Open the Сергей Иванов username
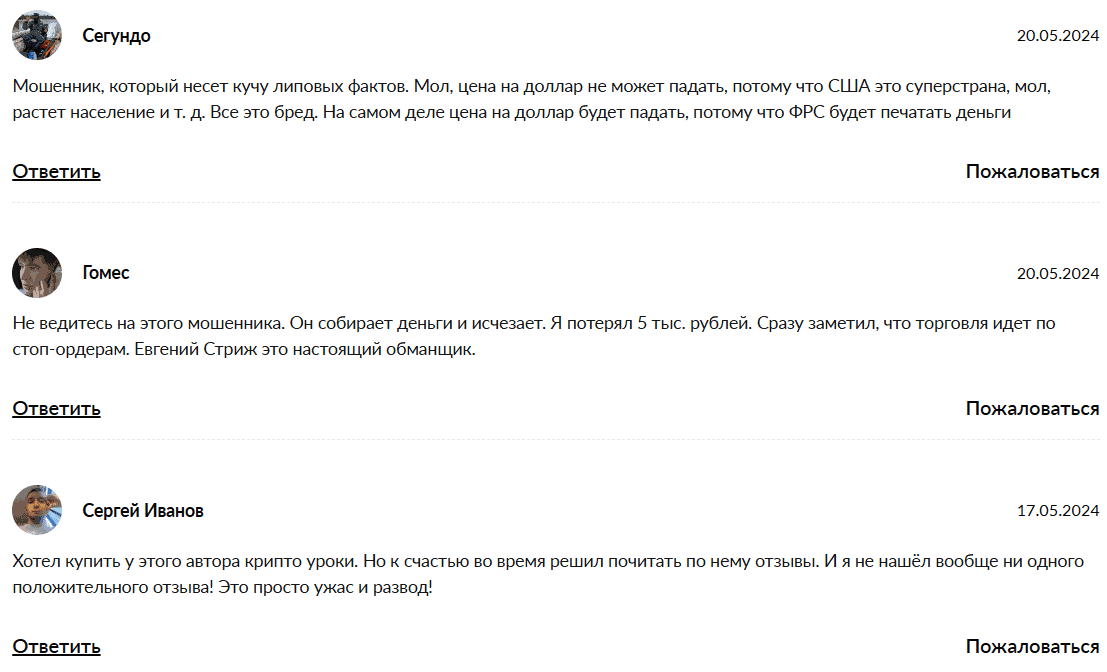Image resolution: width=1107 pixels, height=672 pixels. (x=143, y=511)
